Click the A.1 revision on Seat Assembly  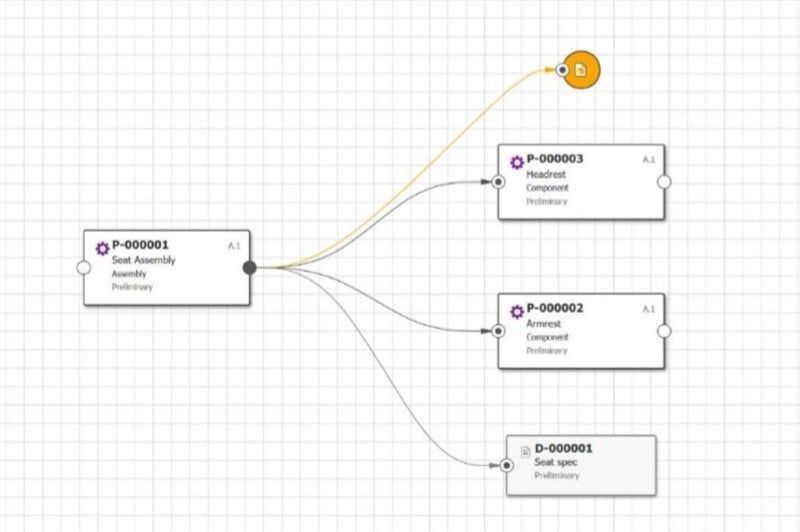coord(234,245)
